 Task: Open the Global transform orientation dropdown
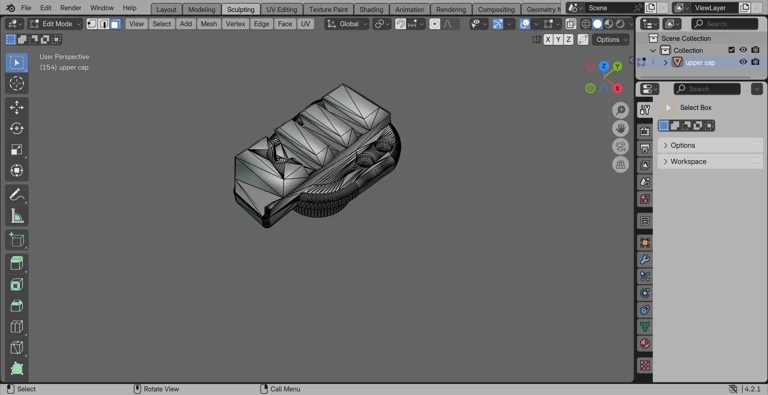click(x=347, y=24)
